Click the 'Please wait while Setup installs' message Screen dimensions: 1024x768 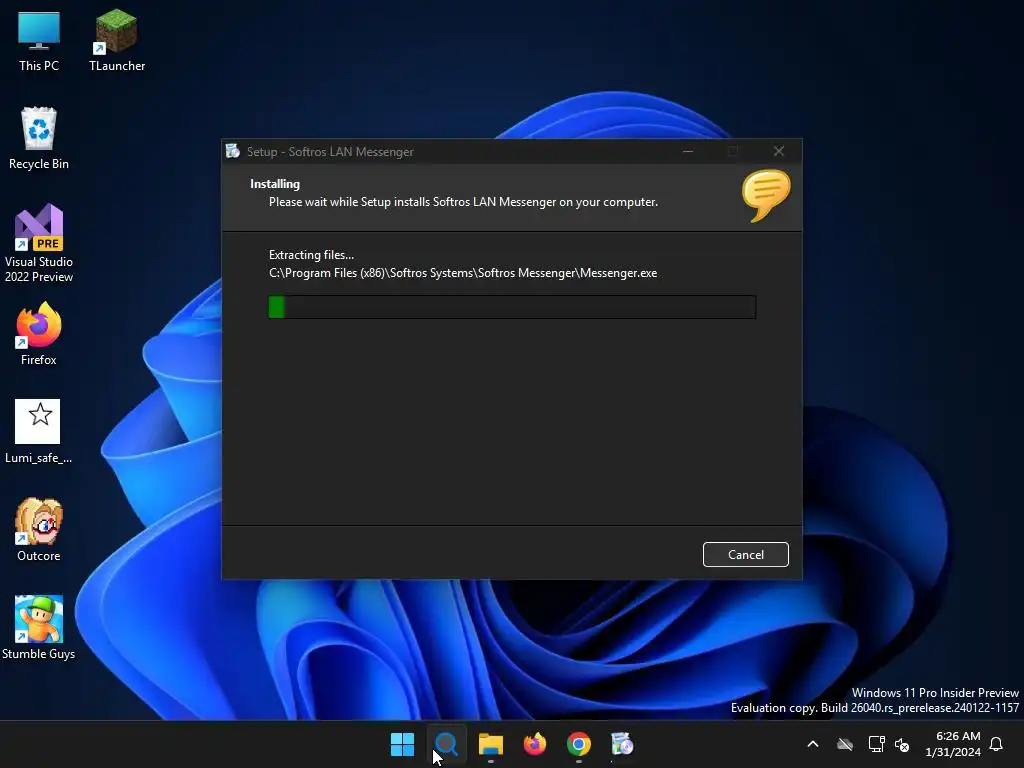pyautogui.click(x=463, y=202)
